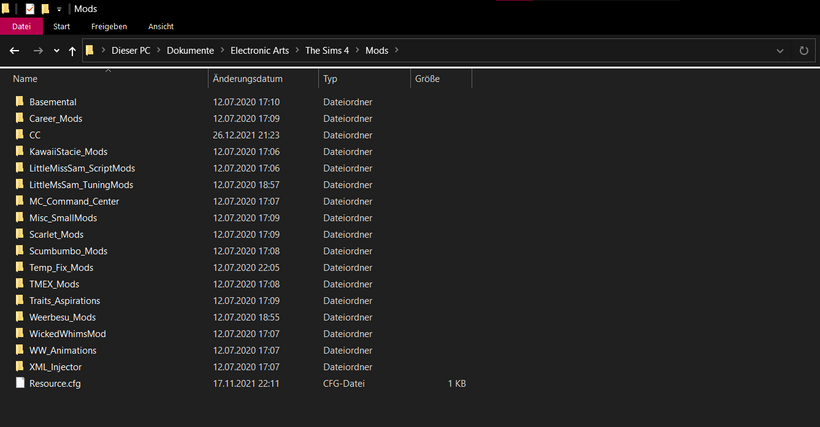The width and height of the screenshot is (820, 427).
Task: Select the Resource.cfg file name
Action: tap(55, 383)
